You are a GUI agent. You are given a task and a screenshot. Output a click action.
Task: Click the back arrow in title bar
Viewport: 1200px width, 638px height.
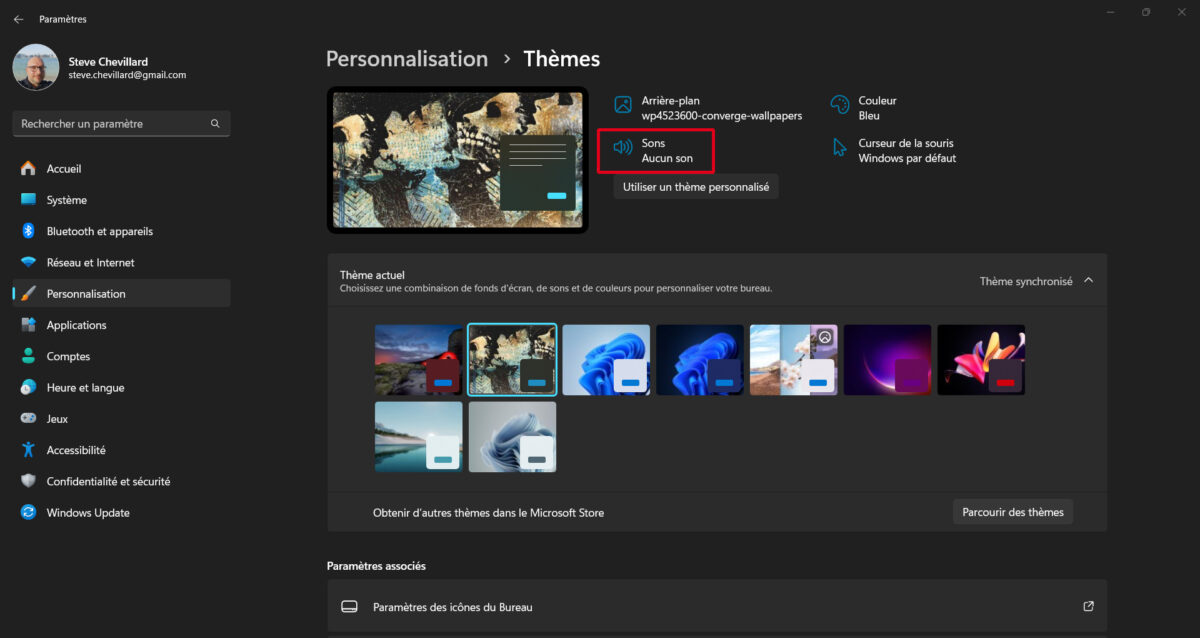[x=18, y=19]
